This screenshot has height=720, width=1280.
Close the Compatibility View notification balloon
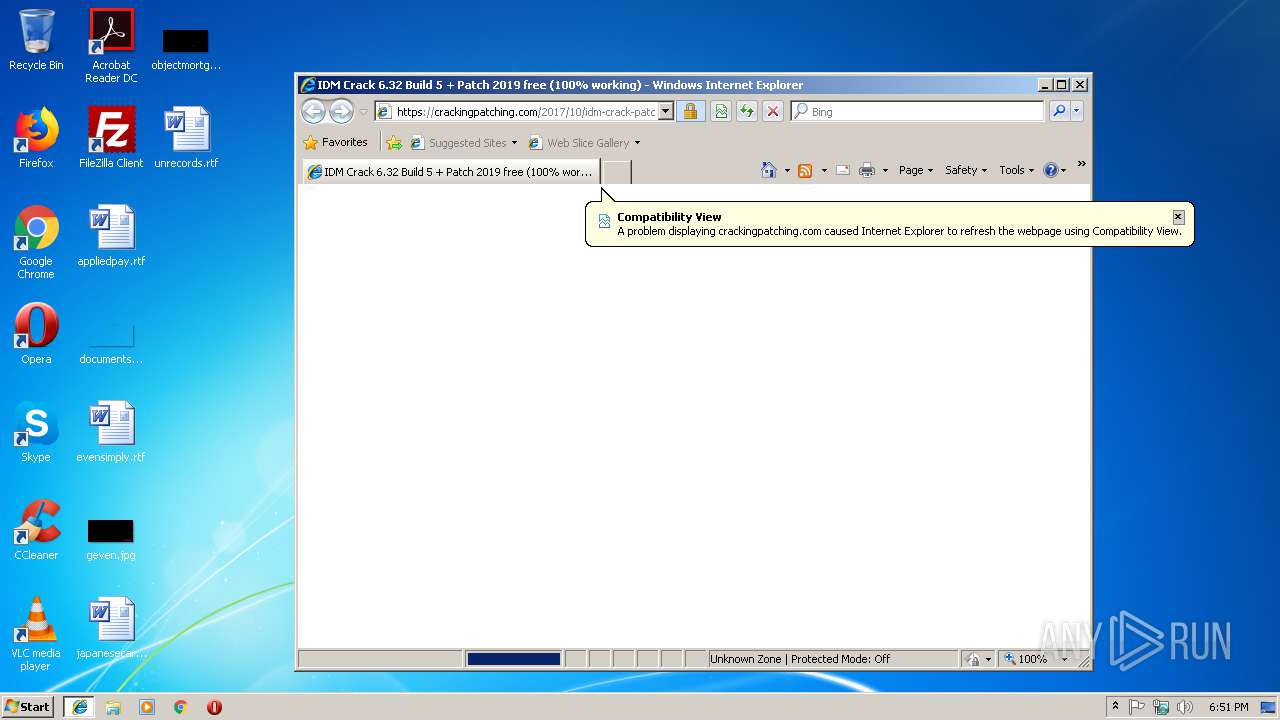coord(1178,216)
